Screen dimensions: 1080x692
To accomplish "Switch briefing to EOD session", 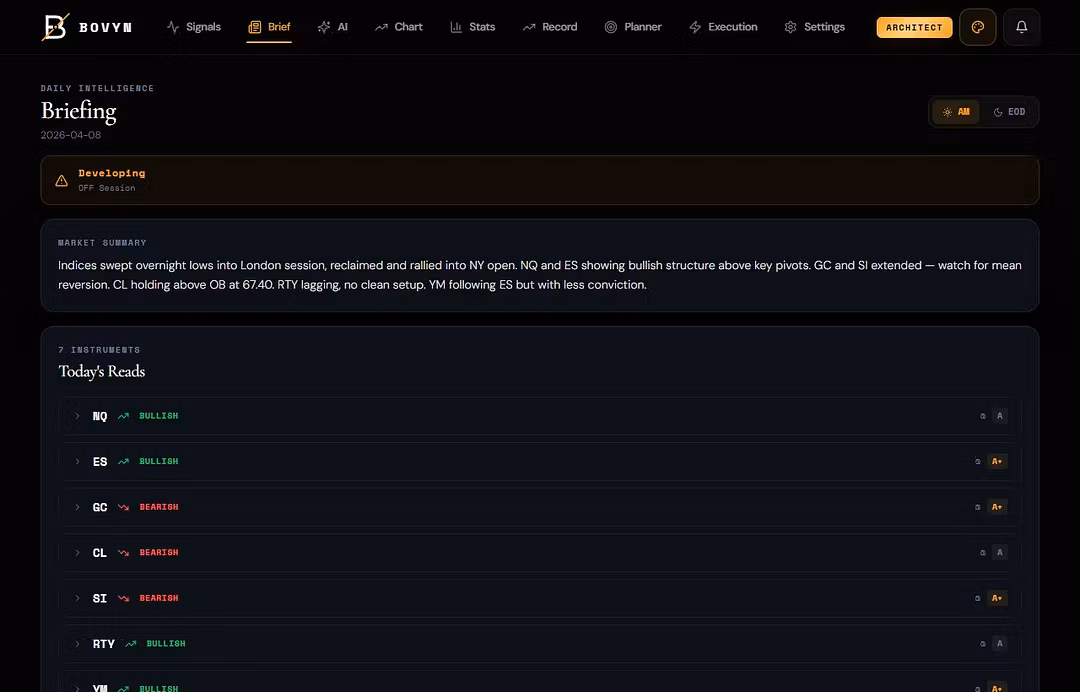I will [x=1009, y=112].
